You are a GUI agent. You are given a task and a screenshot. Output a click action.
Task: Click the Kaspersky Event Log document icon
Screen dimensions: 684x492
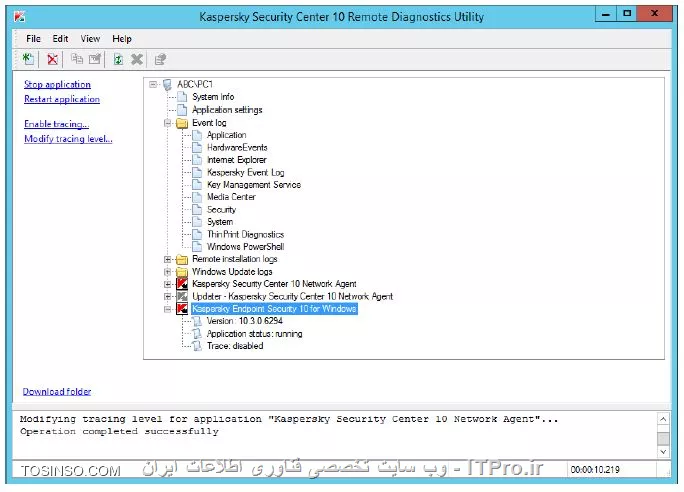pyautogui.click(x=197, y=173)
